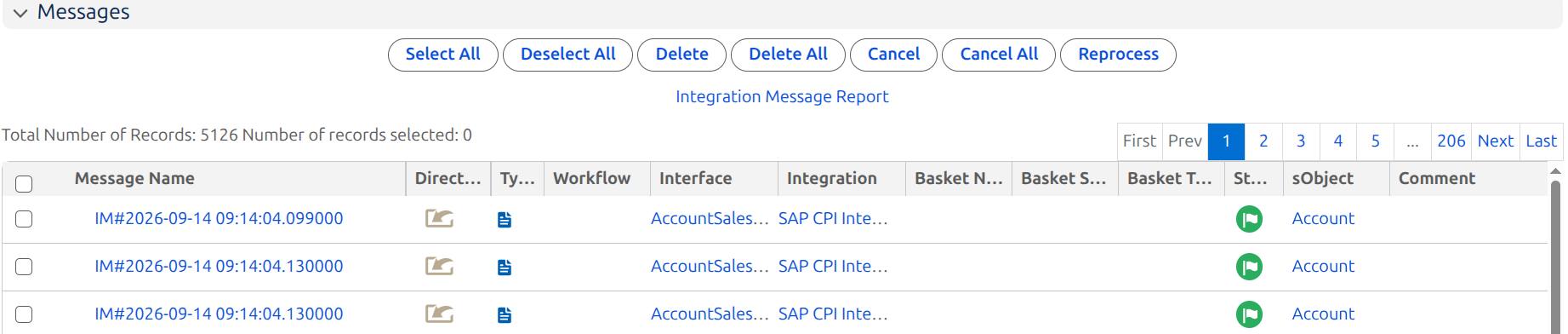Click the Ty... column header
1568x334 pixels.
pos(517,179)
